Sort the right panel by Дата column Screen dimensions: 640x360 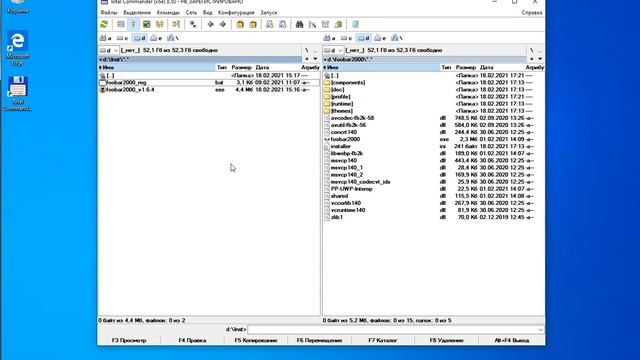(x=501, y=67)
